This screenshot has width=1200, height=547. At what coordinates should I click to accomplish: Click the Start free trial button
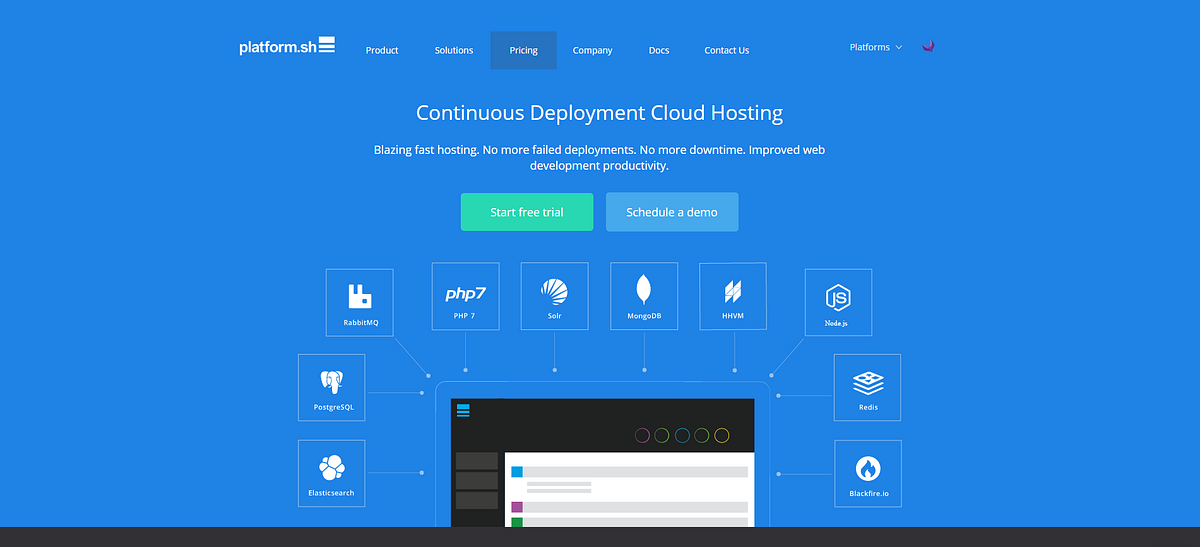tap(527, 212)
